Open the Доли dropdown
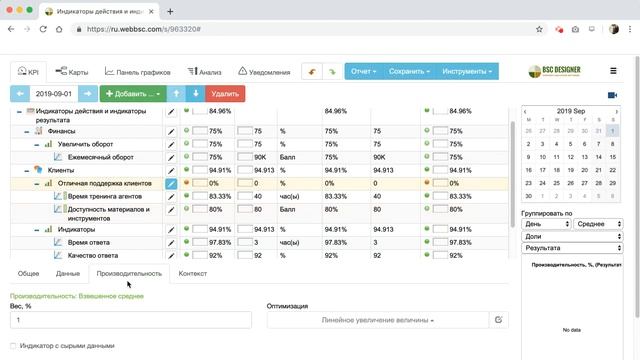640x360 pixels. pos(572,236)
